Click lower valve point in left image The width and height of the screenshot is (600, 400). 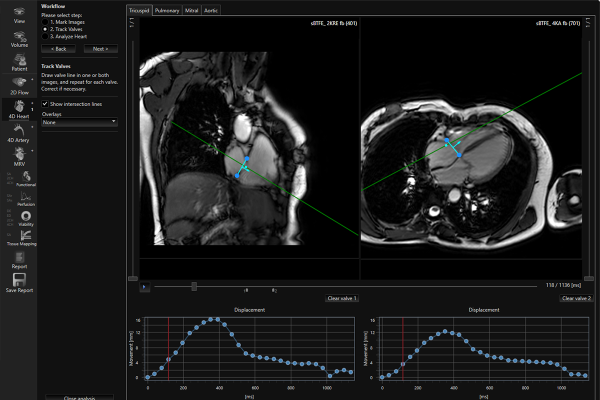pos(237,176)
